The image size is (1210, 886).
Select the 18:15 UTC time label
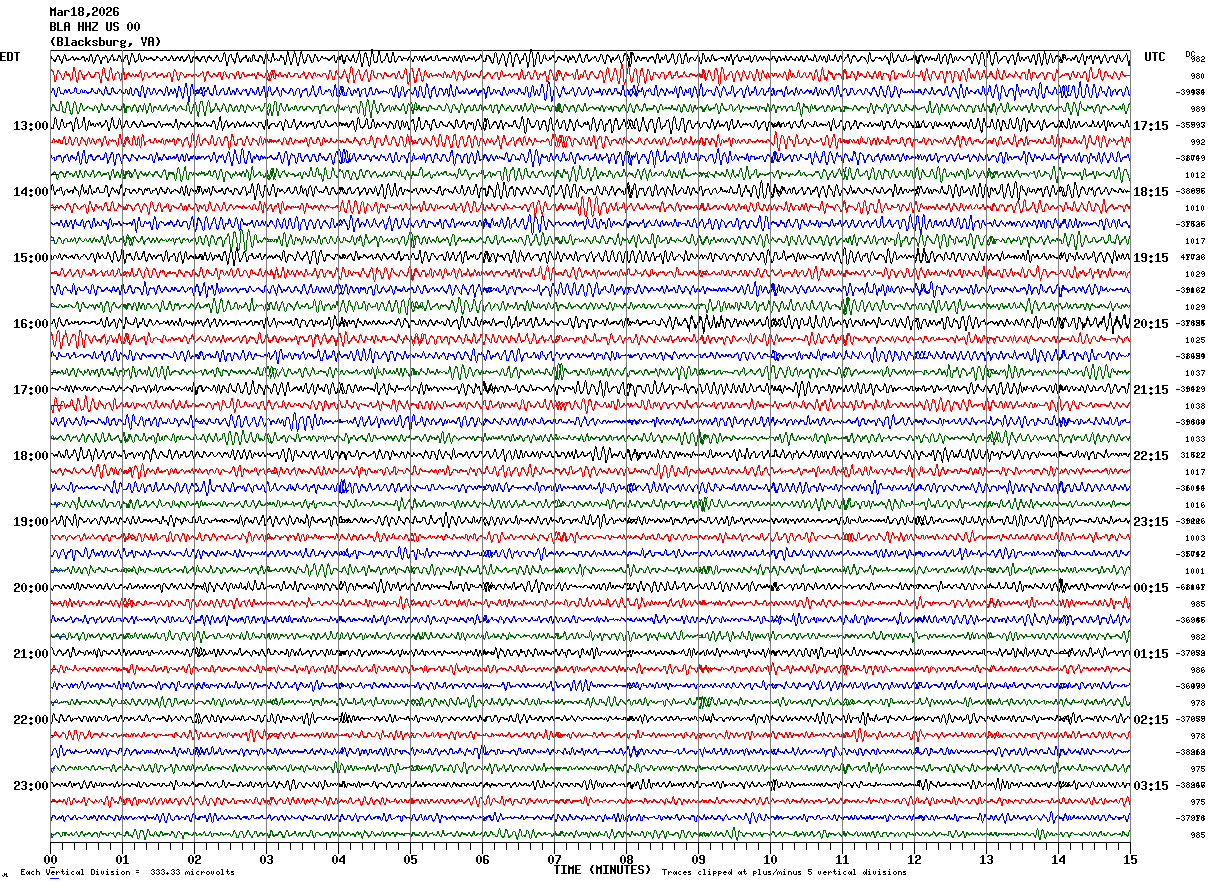1151,192
